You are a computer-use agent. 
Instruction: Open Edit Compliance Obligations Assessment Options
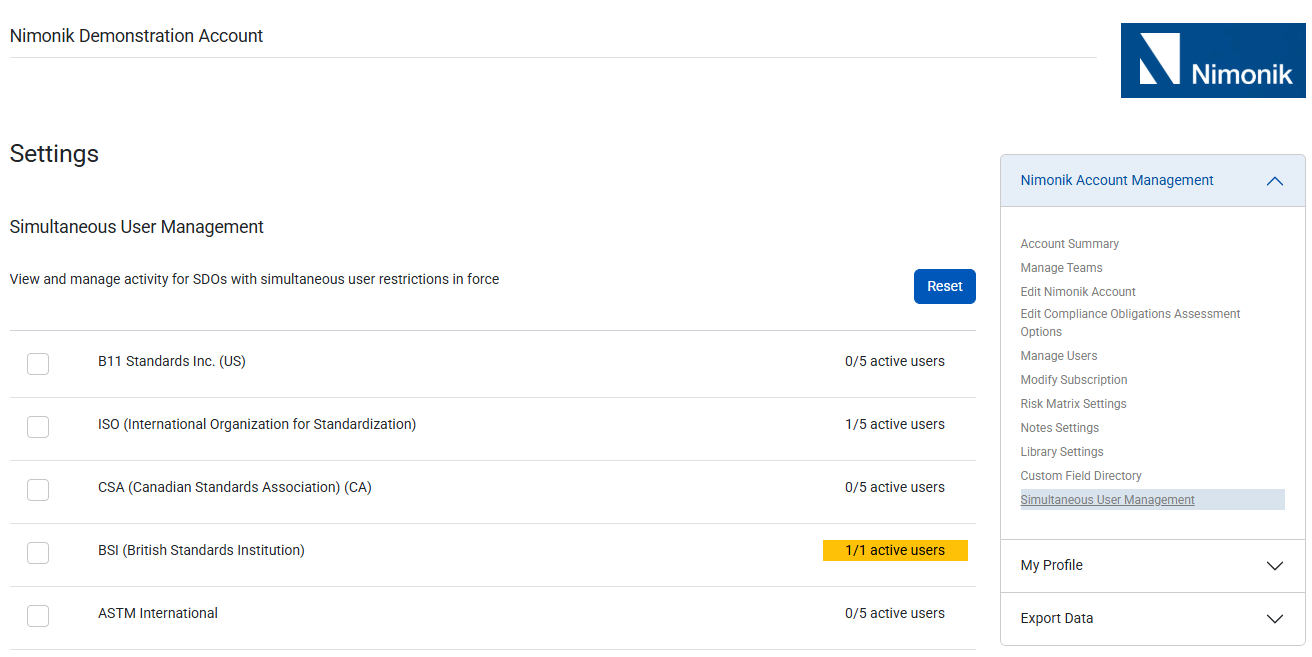(1130, 323)
